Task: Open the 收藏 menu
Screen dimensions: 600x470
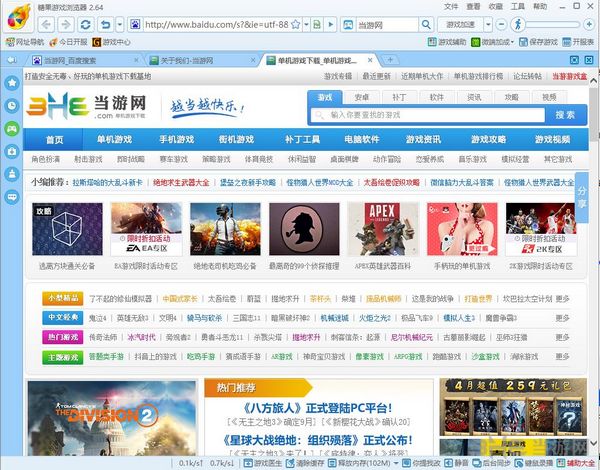Action: [495, 7]
